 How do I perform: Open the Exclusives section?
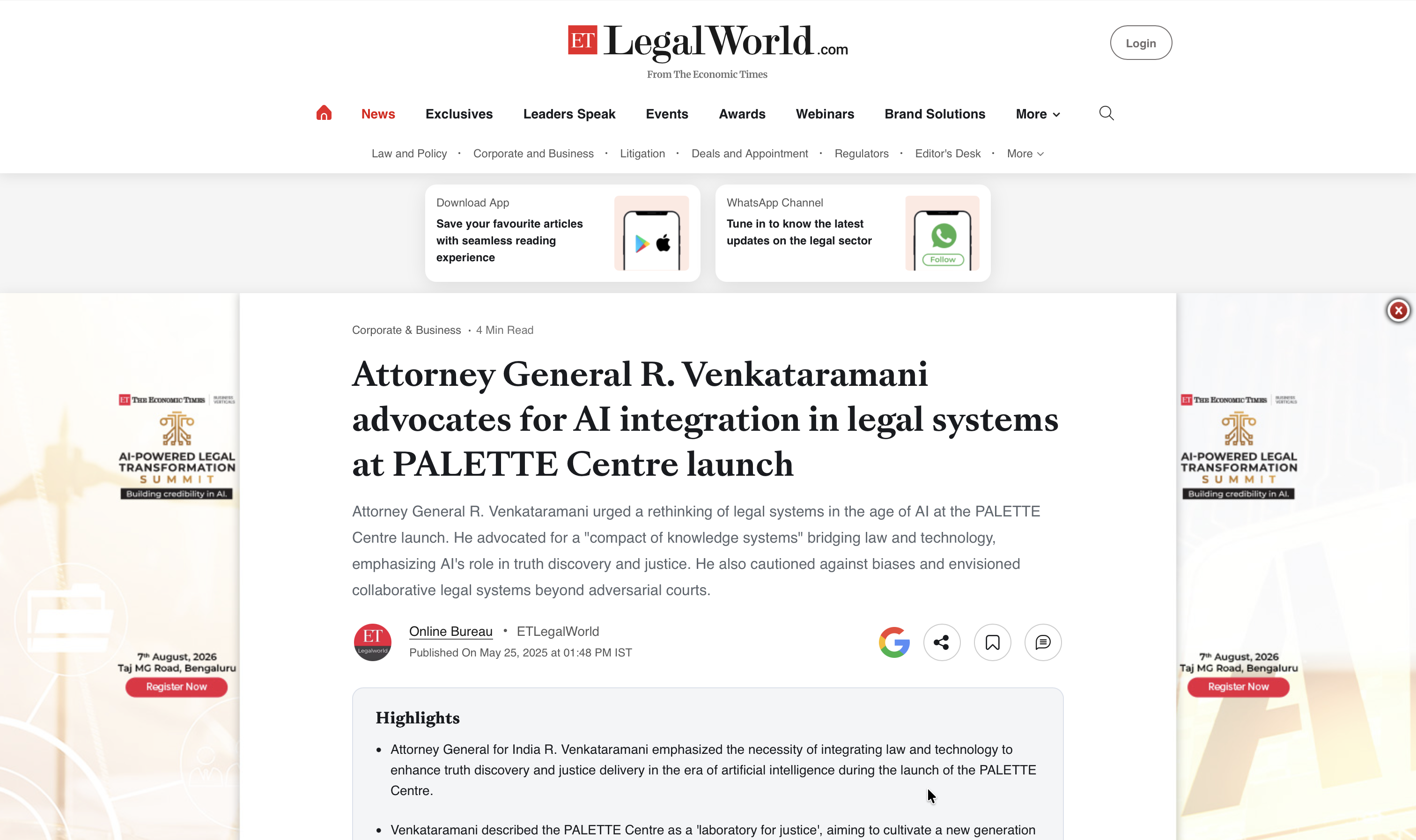tap(459, 114)
